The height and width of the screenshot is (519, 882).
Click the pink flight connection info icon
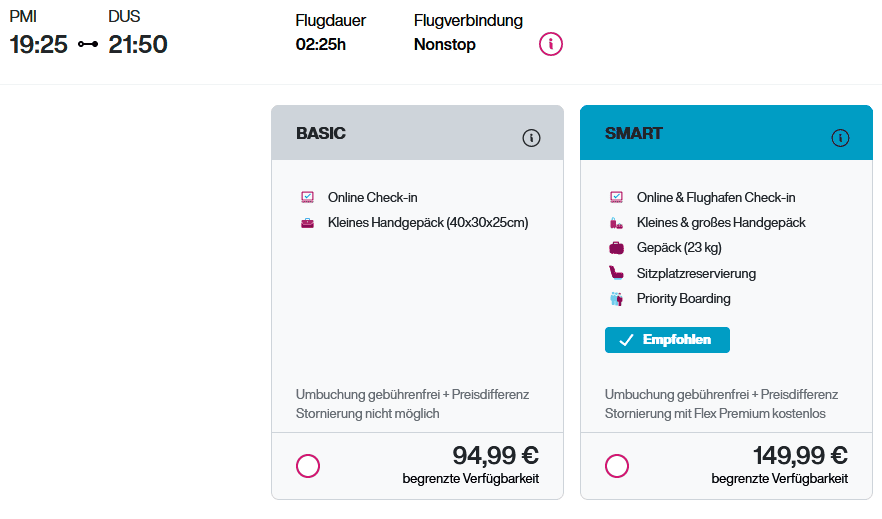pos(551,44)
